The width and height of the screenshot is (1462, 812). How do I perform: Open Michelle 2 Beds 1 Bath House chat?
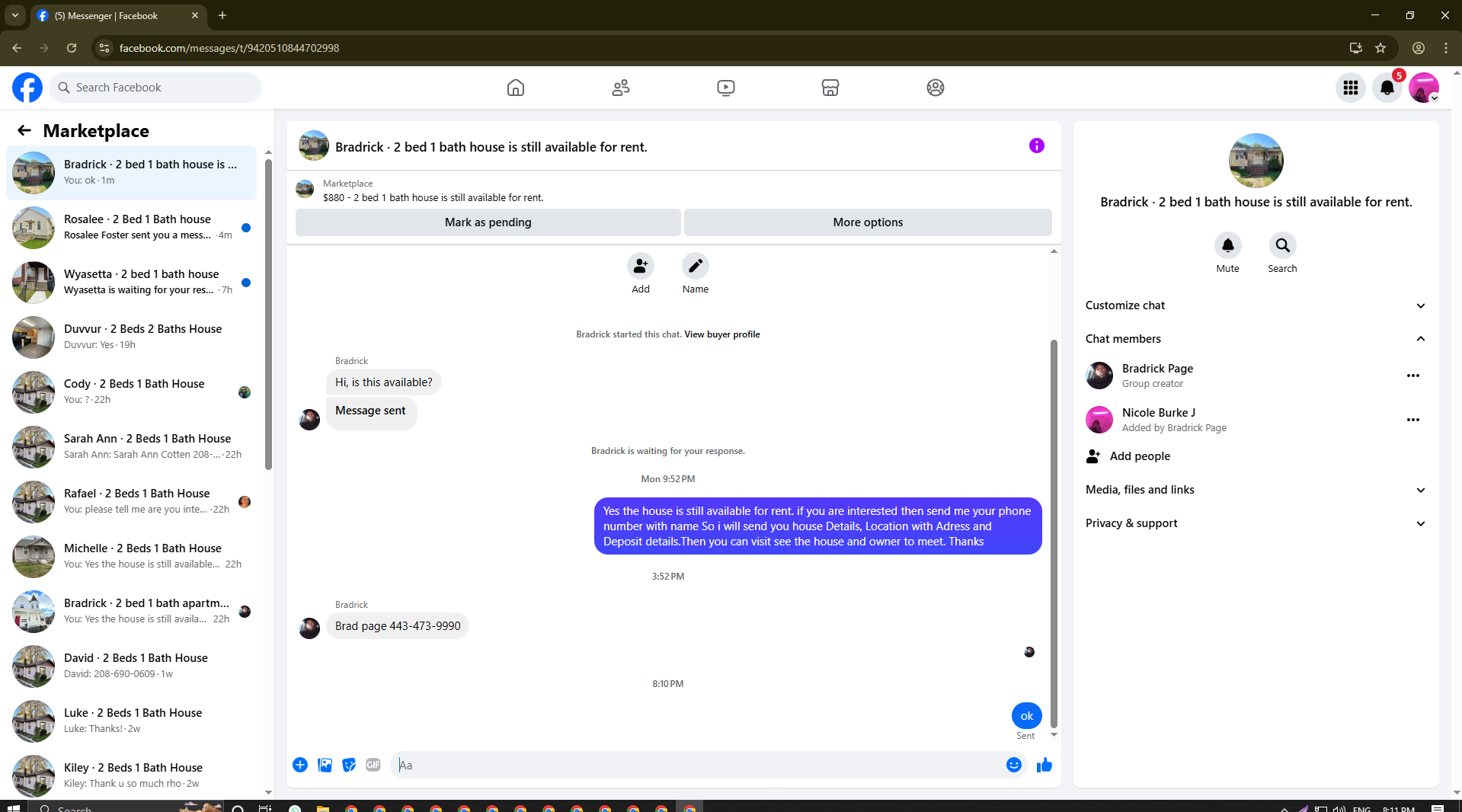pos(131,557)
